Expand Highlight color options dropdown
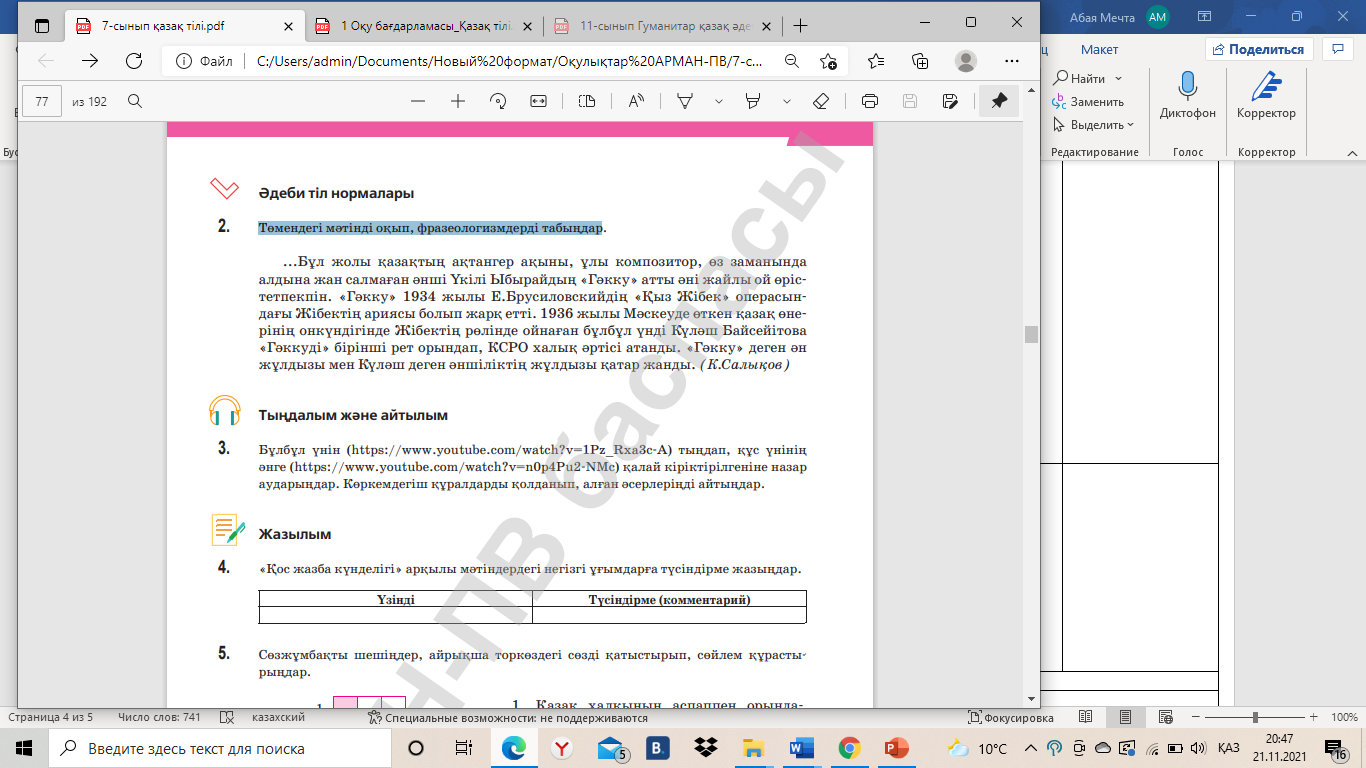This screenshot has width=1366, height=768. click(787, 102)
